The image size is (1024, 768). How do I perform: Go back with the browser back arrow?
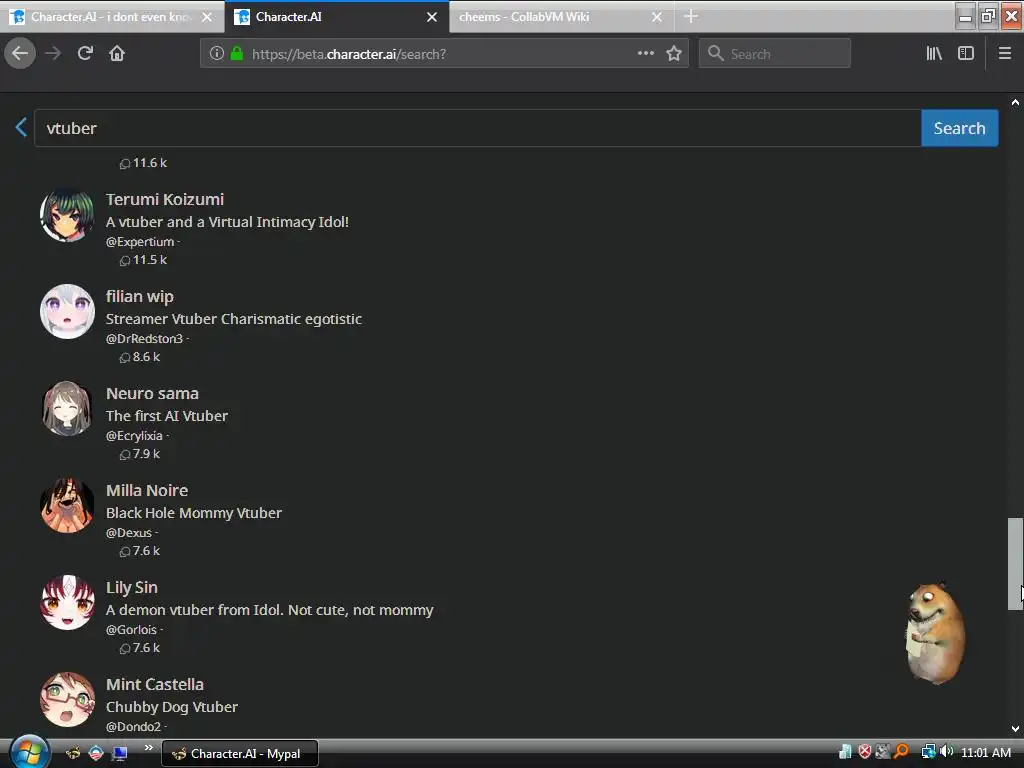20,53
